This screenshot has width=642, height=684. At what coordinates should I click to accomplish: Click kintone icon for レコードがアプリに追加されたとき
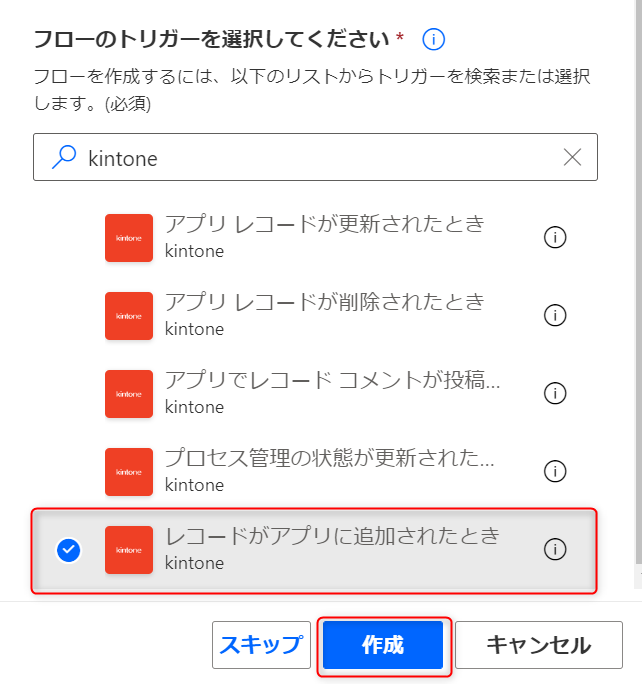pyautogui.click(x=129, y=550)
